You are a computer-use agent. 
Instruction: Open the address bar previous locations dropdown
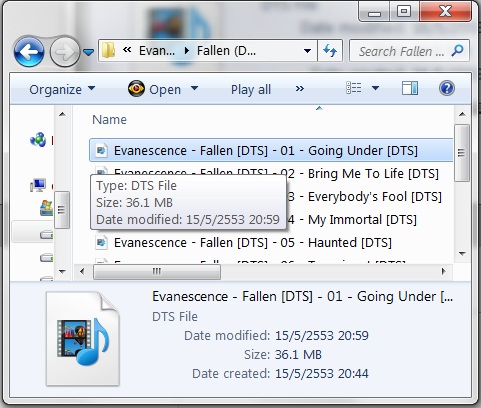pyautogui.click(x=307, y=51)
